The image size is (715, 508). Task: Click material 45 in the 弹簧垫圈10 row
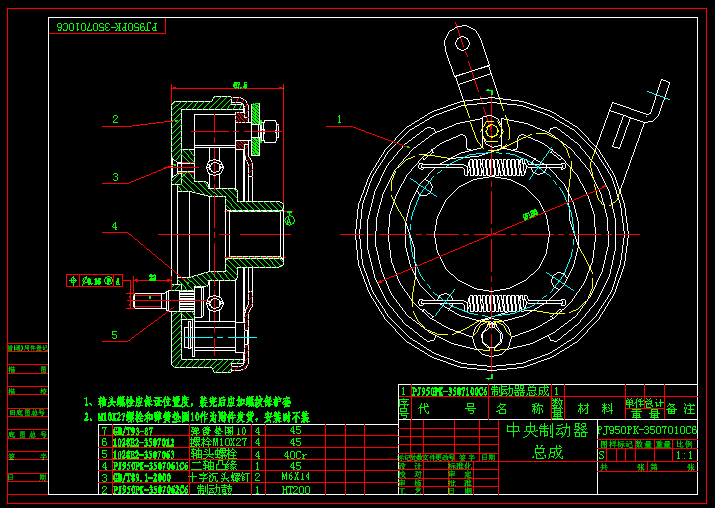[x=295, y=430]
